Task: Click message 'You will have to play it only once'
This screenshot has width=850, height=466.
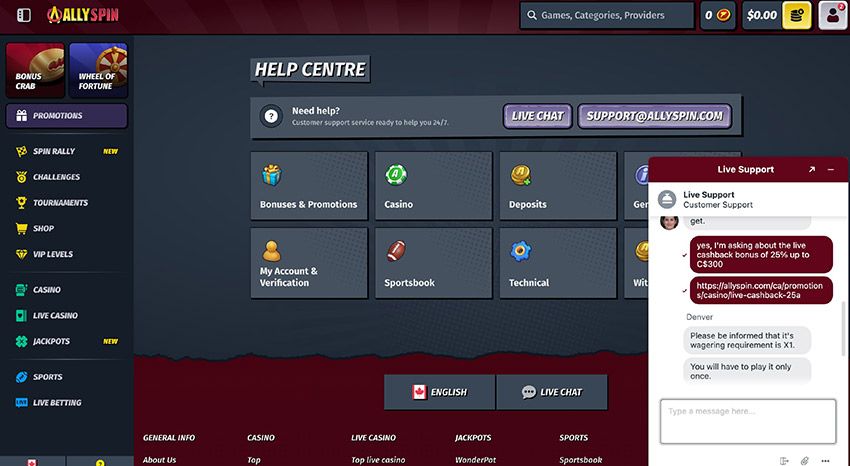Action: pyautogui.click(x=746, y=371)
